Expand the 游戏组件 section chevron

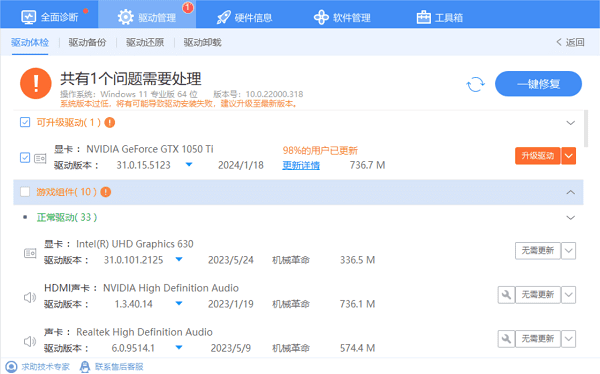[x=571, y=192]
